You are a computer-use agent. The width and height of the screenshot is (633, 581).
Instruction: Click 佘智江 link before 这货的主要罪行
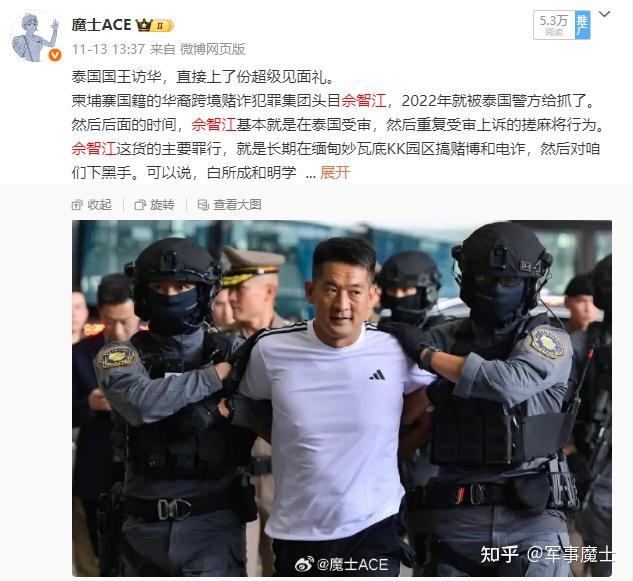click(x=94, y=149)
